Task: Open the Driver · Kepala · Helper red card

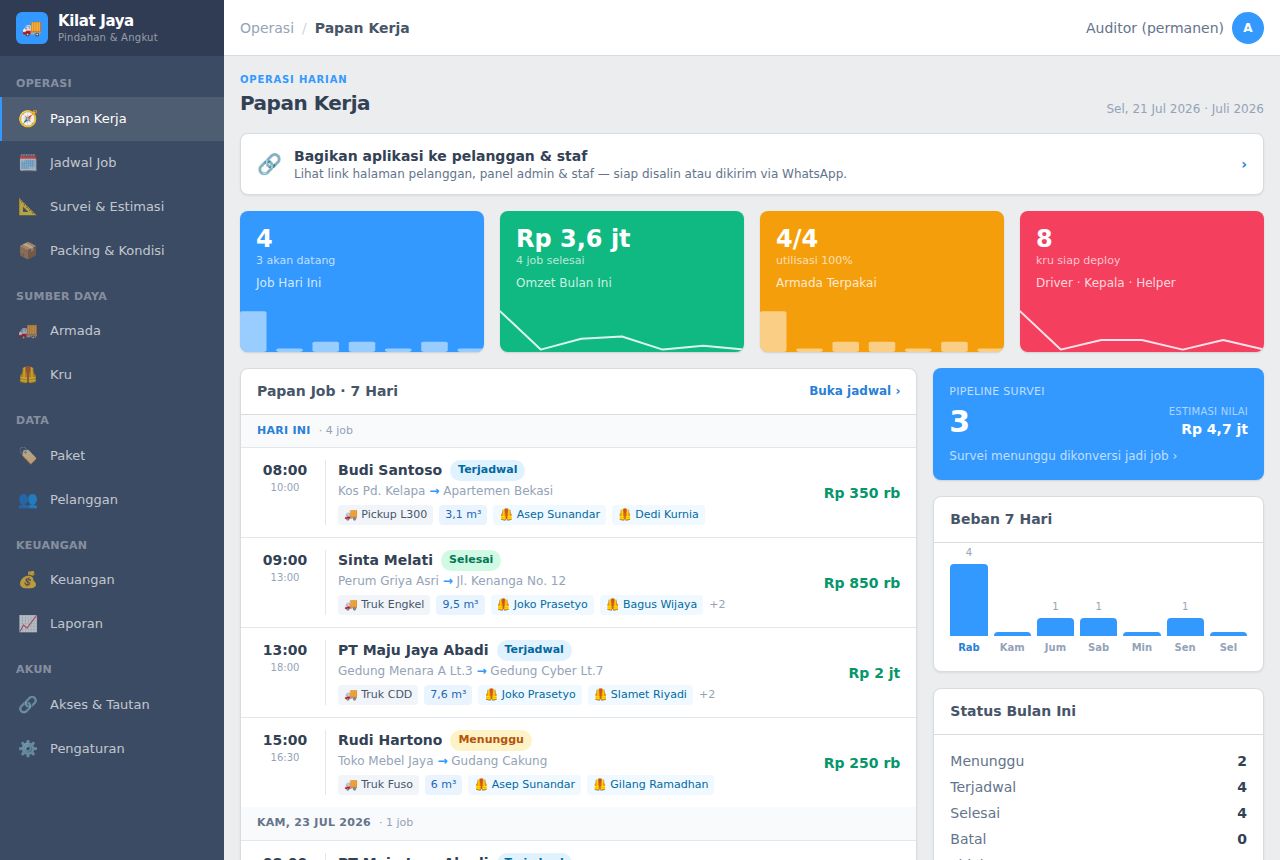Action: click(x=1142, y=281)
